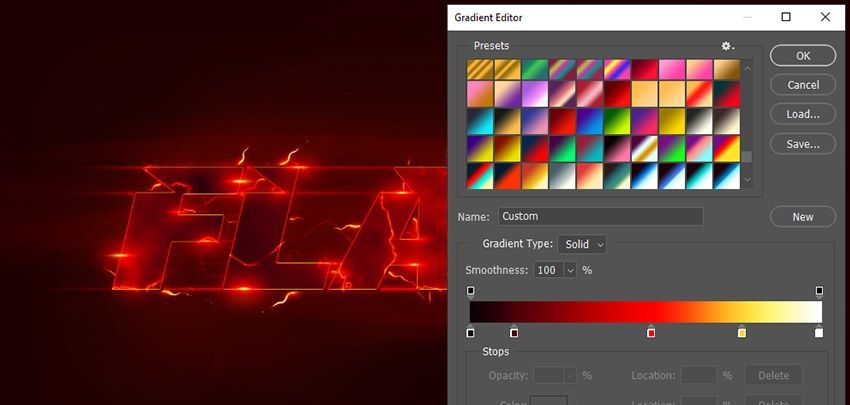This screenshot has height=405, width=850.
Task: Select the right black opacity stop
Action: 819,292
